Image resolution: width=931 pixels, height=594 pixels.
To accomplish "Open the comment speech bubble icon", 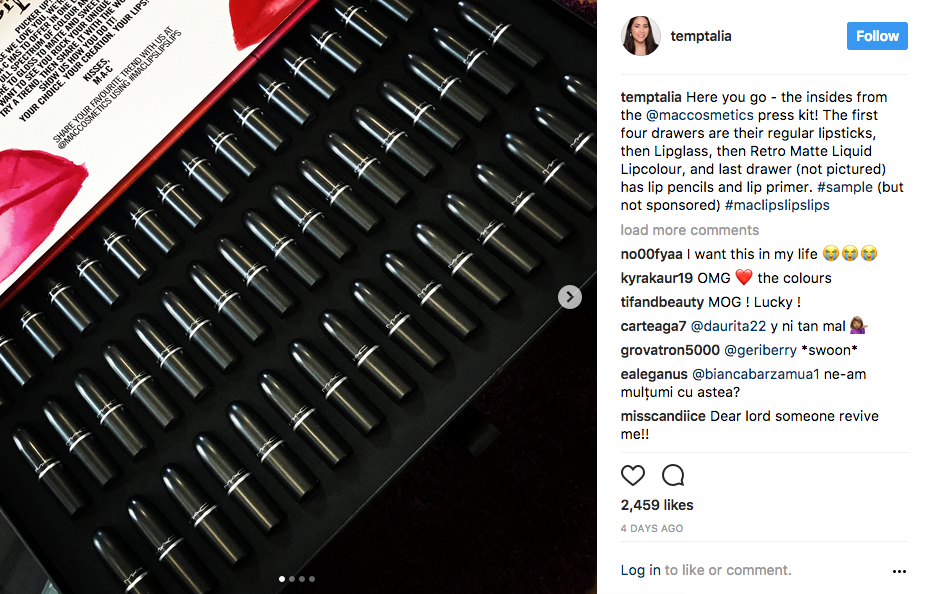I will click(x=673, y=475).
